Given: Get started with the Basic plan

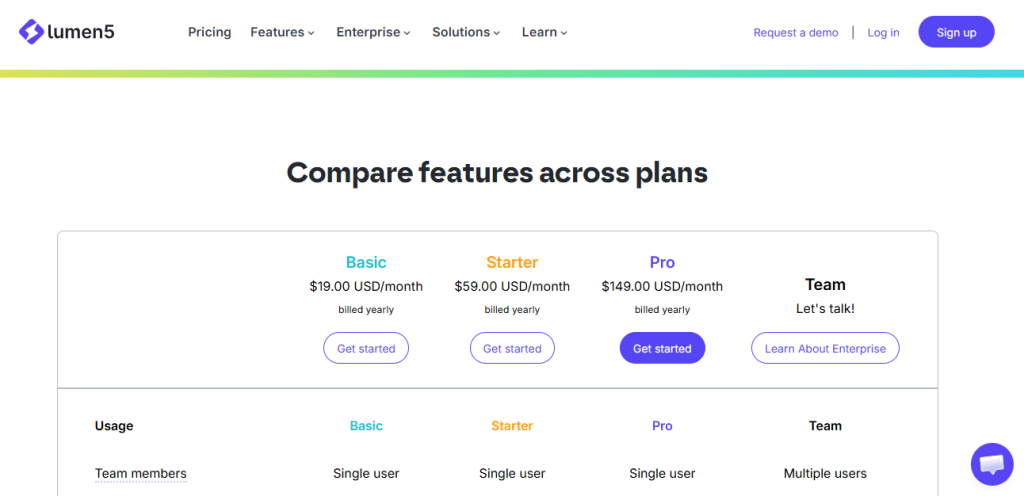Looking at the screenshot, I should [x=366, y=348].
